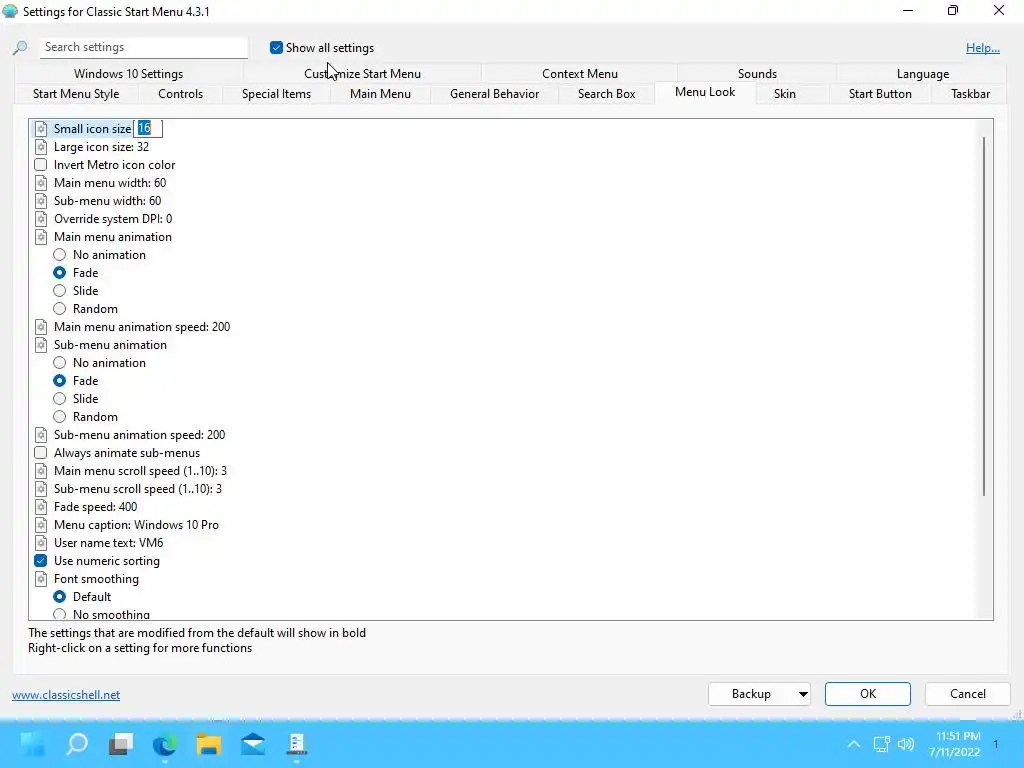Screen dimensions: 1024x768
Task: Click the icon beside Main menu animation heading
Action: click(40, 237)
